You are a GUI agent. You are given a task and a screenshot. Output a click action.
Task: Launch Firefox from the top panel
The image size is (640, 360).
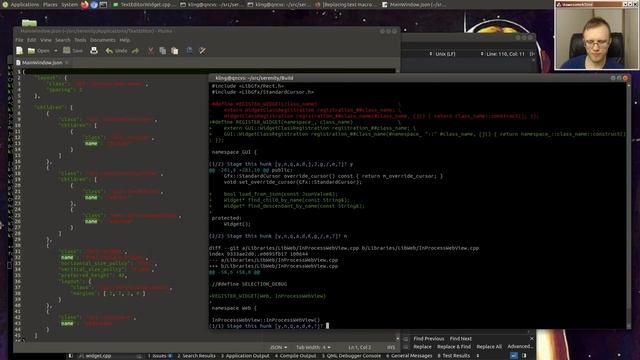pyautogui.click(x=85, y=5)
